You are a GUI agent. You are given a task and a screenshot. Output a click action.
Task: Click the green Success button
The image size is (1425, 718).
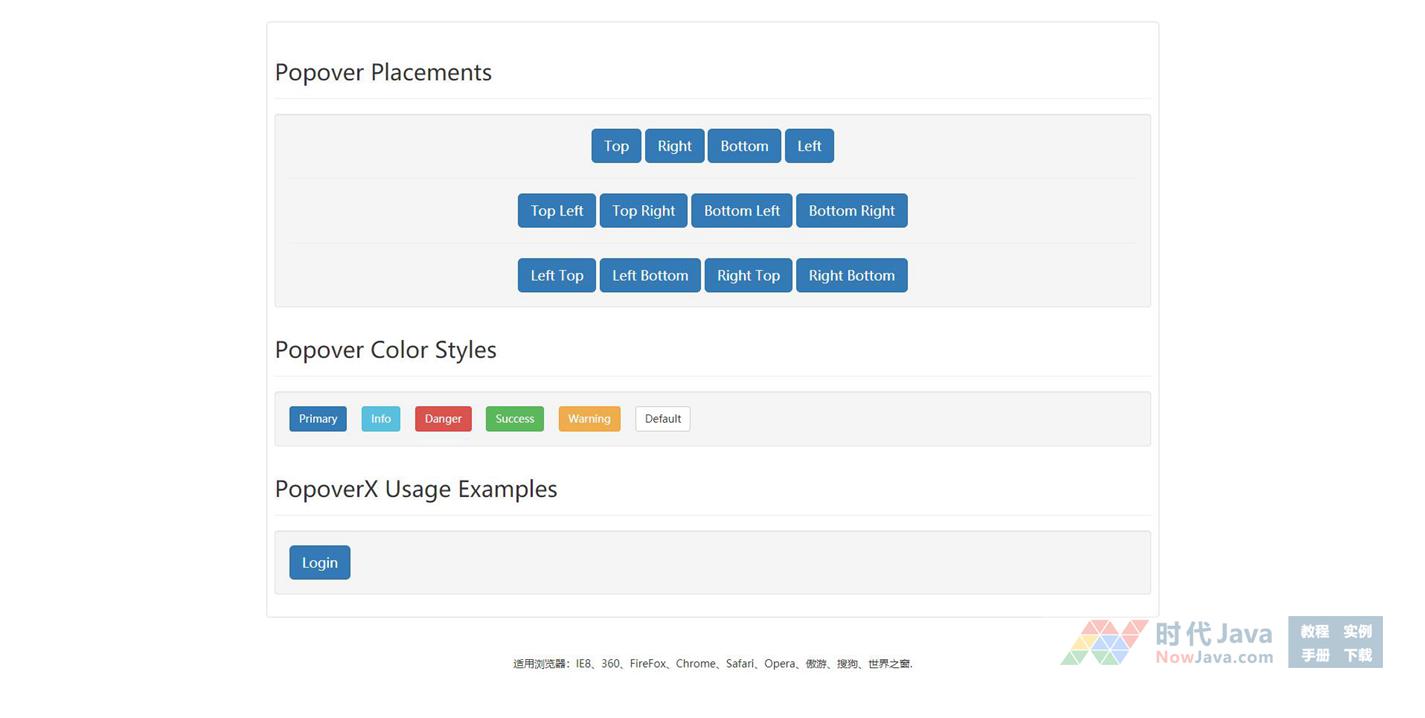515,419
